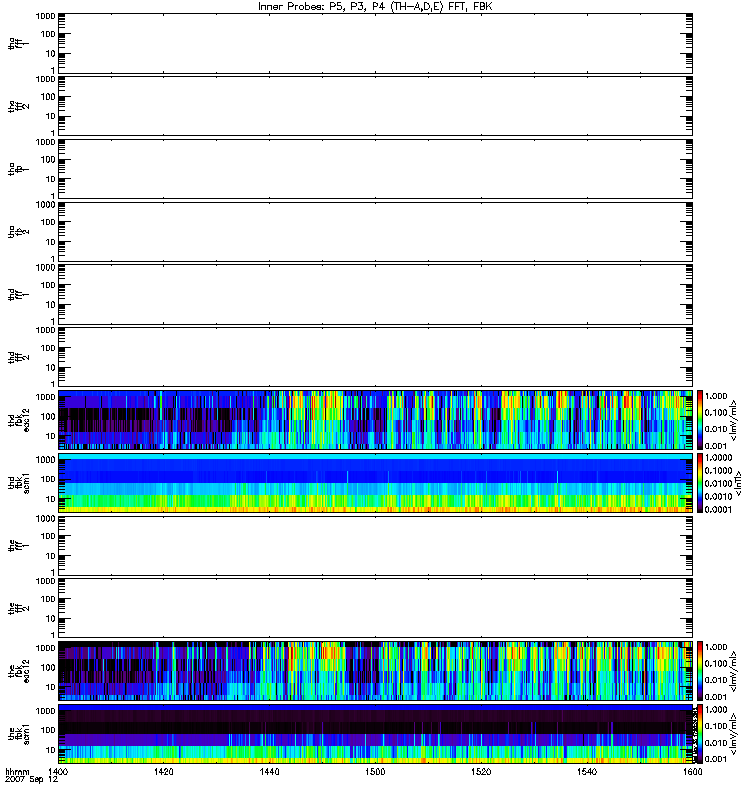Click the '0.0010' value on the nT color bar
This screenshot has width=750, height=800.
tap(718, 496)
